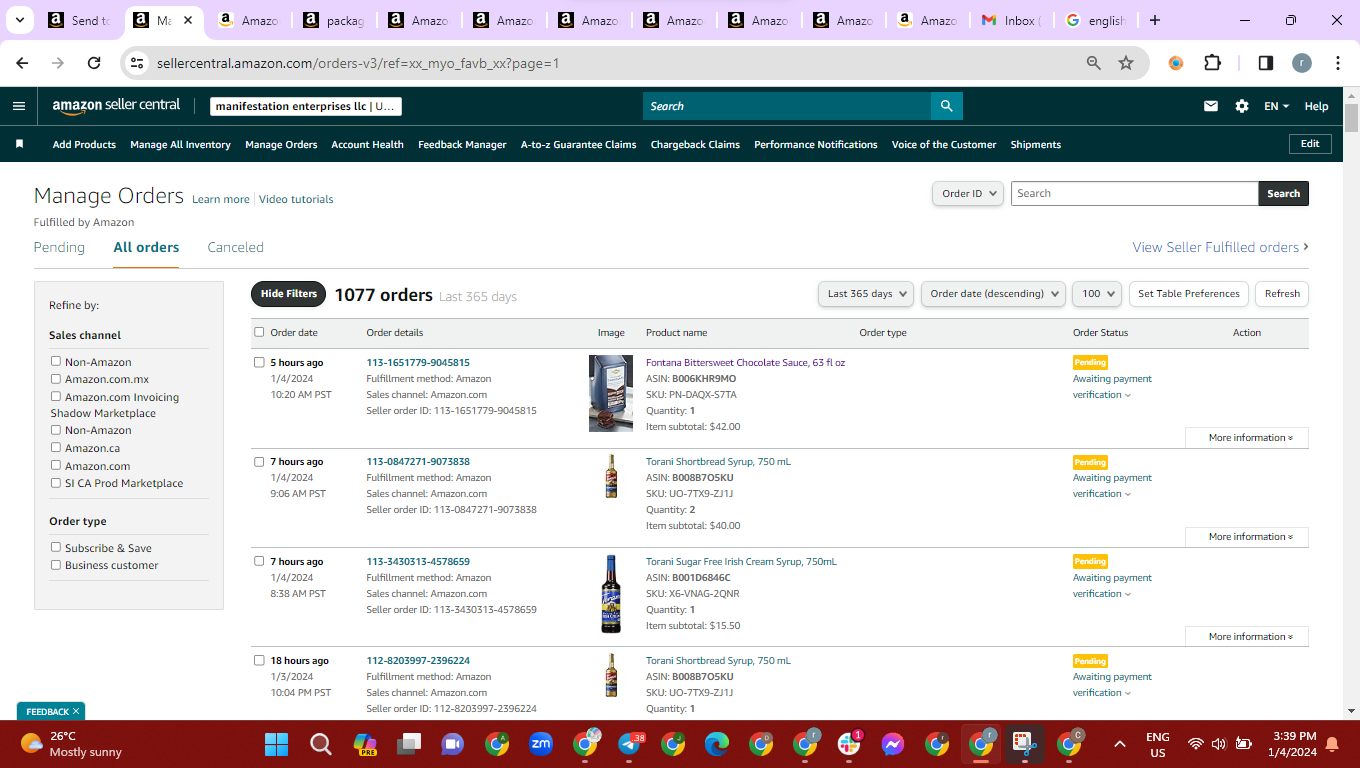Open Messenger from the taskbar
Viewport: 1360px width, 768px height.
tap(893, 744)
